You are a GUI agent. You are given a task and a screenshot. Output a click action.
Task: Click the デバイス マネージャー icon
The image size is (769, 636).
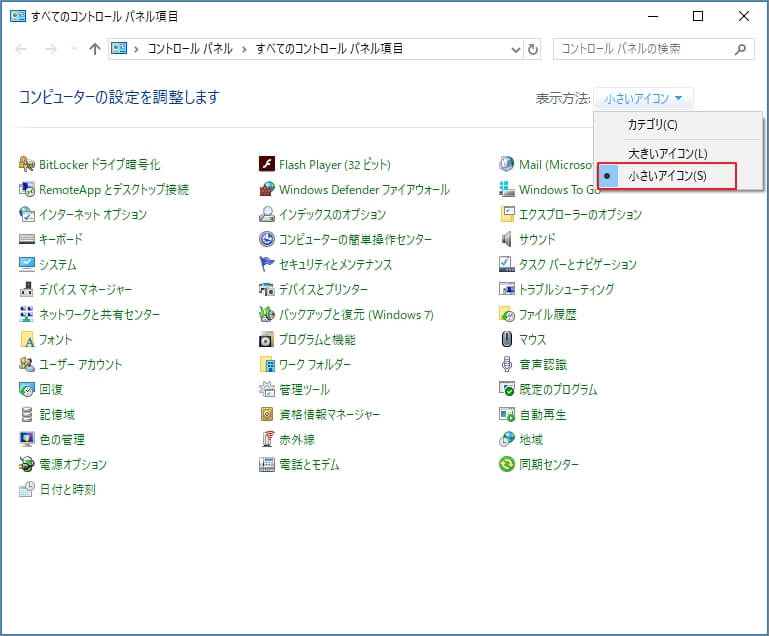click(x=26, y=289)
